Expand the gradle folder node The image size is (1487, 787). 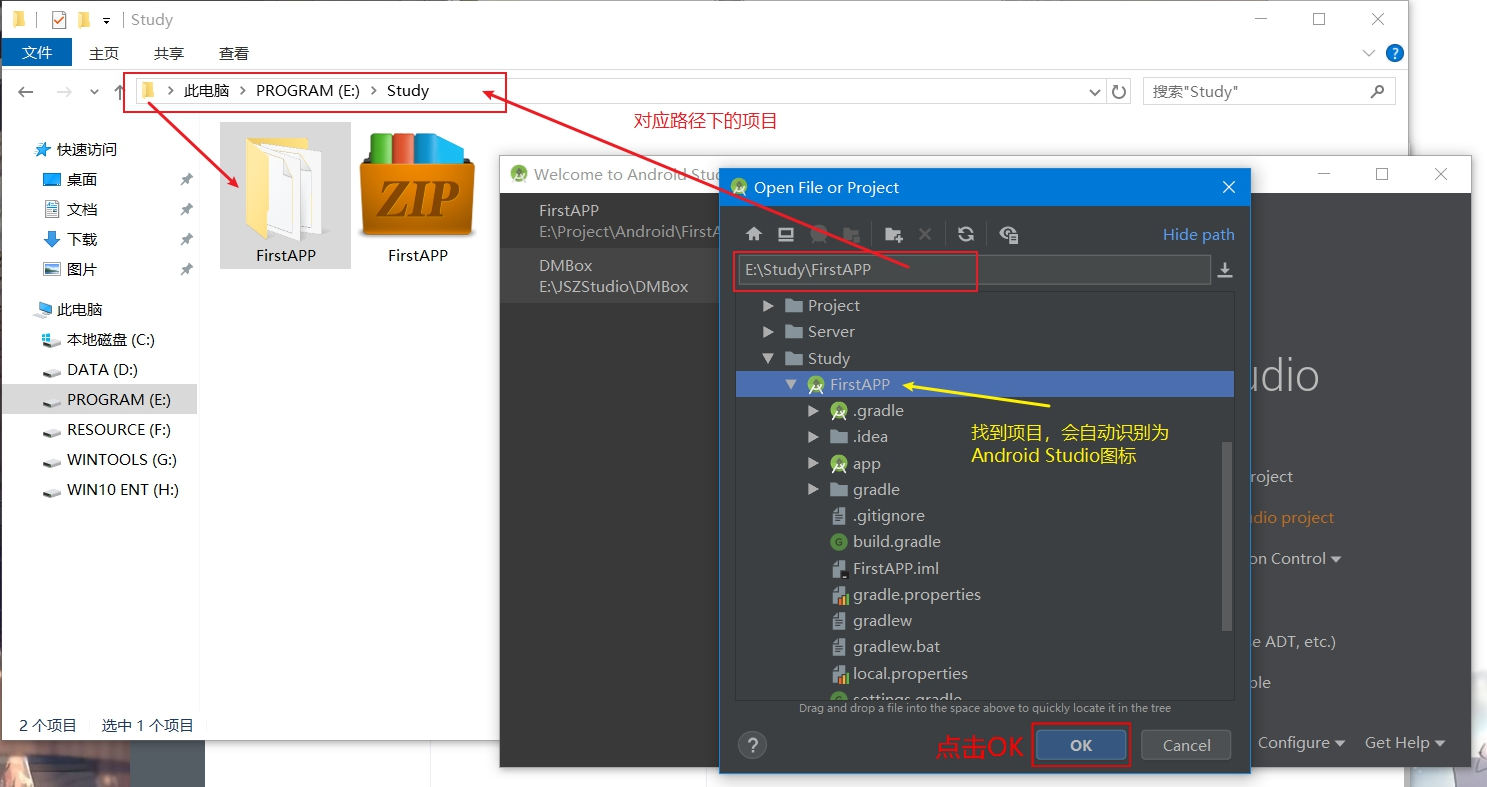click(x=813, y=489)
